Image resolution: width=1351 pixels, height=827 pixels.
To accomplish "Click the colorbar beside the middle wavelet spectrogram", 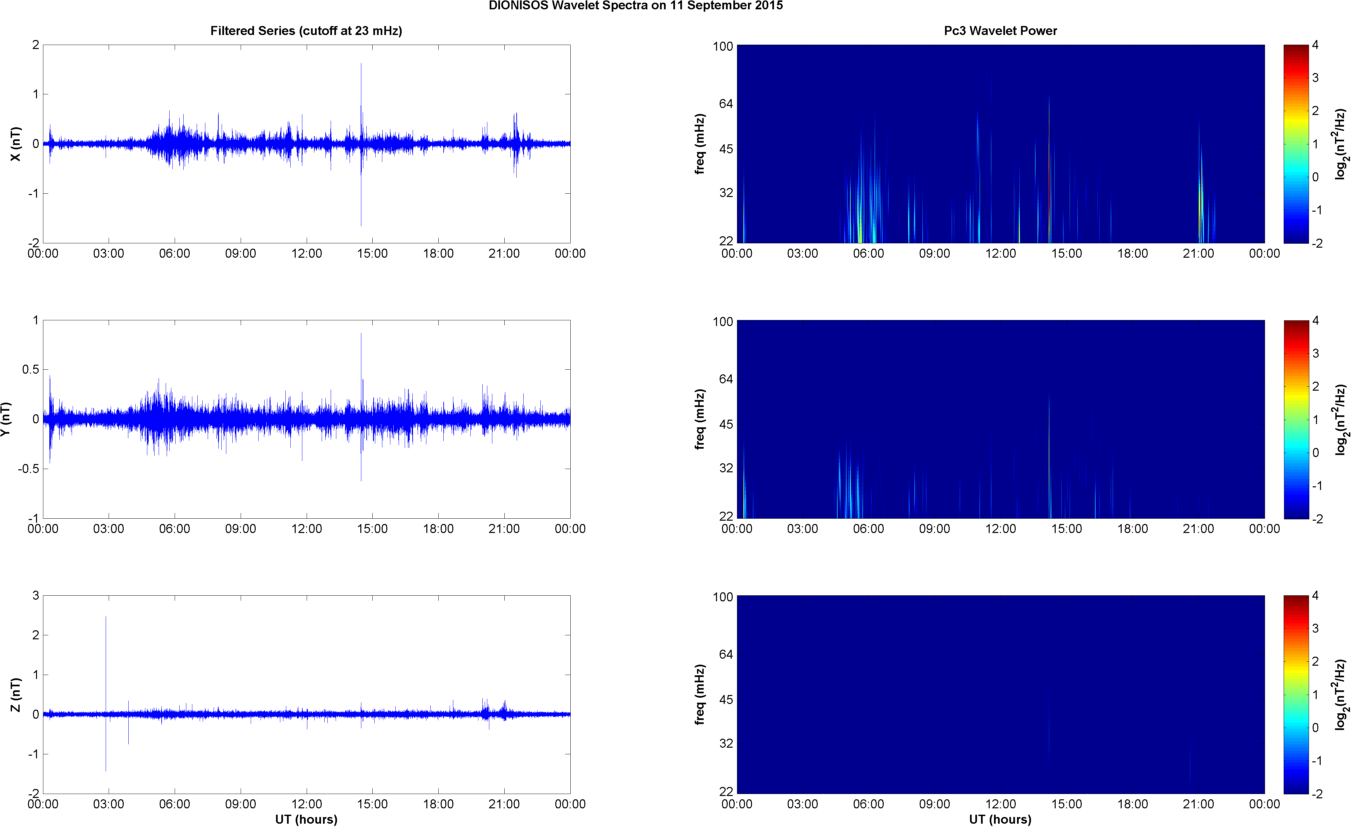I will [x=1295, y=419].
